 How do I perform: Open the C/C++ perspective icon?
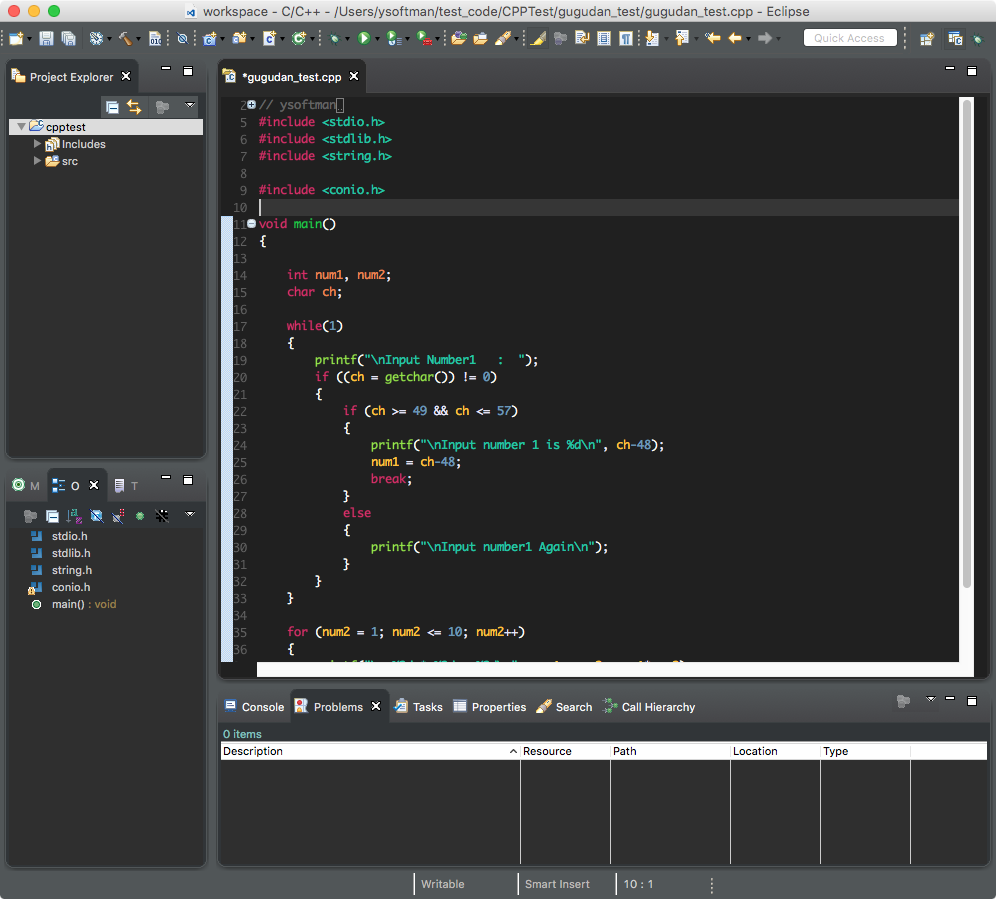tap(955, 39)
